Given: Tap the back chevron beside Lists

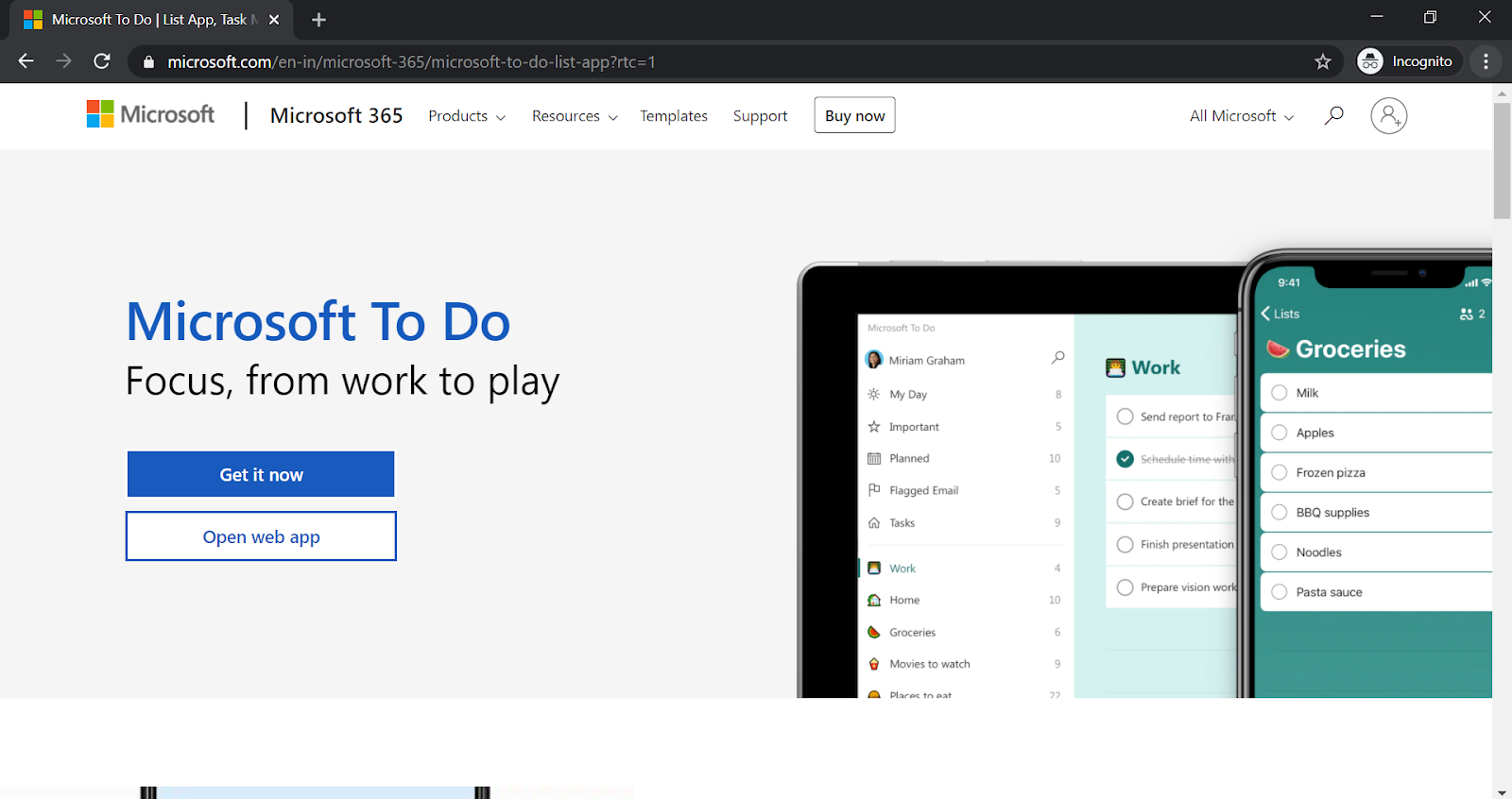Looking at the screenshot, I should point(1265,314).
